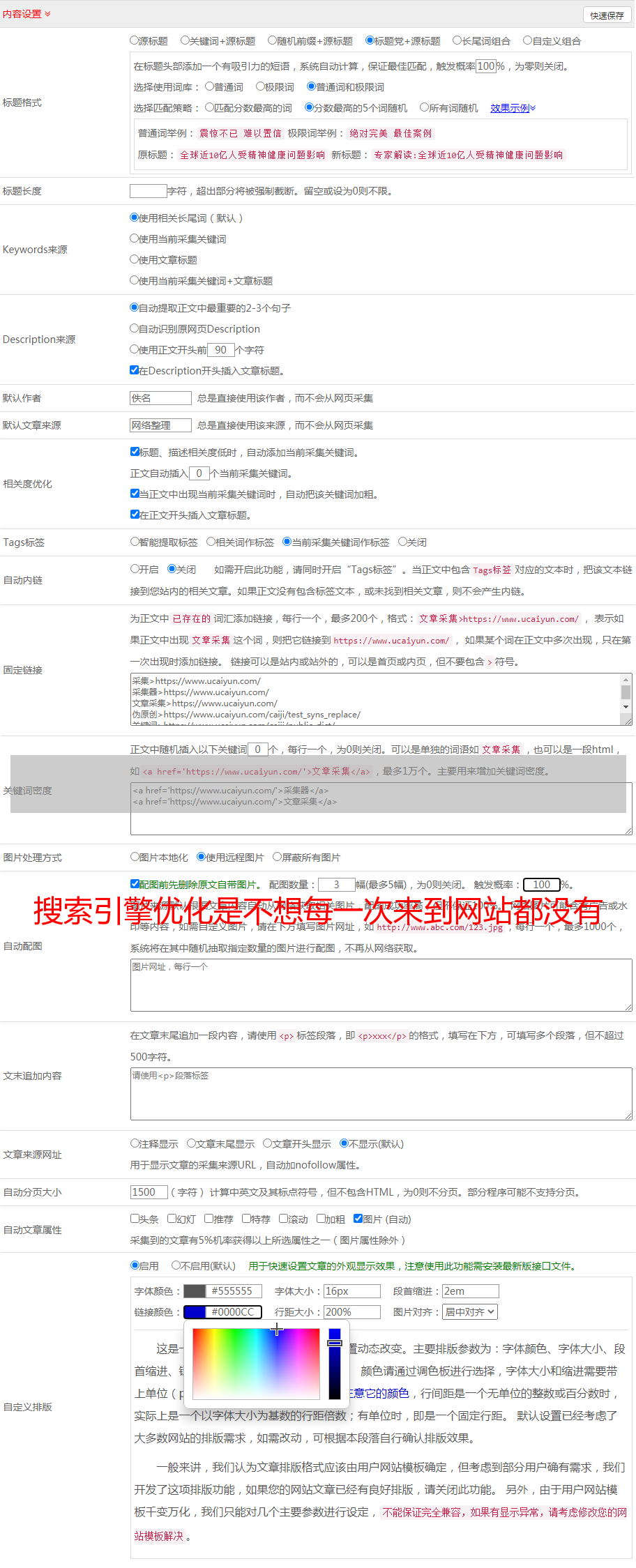Click the 文末追加内容 paragraph textarea
The width and height of the screenshot is (636, 1568).
[x=381, y=1094]
